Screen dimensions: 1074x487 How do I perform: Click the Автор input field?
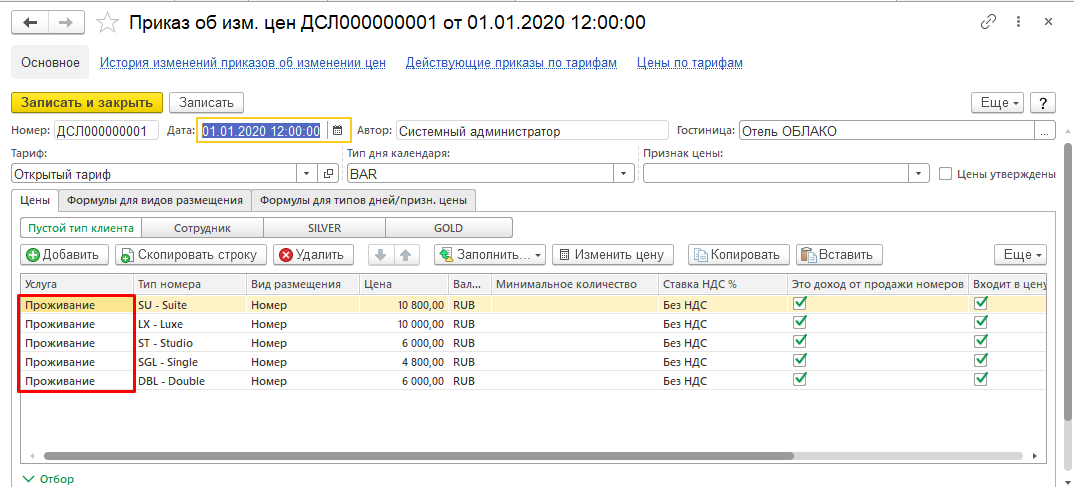(532, 131)
